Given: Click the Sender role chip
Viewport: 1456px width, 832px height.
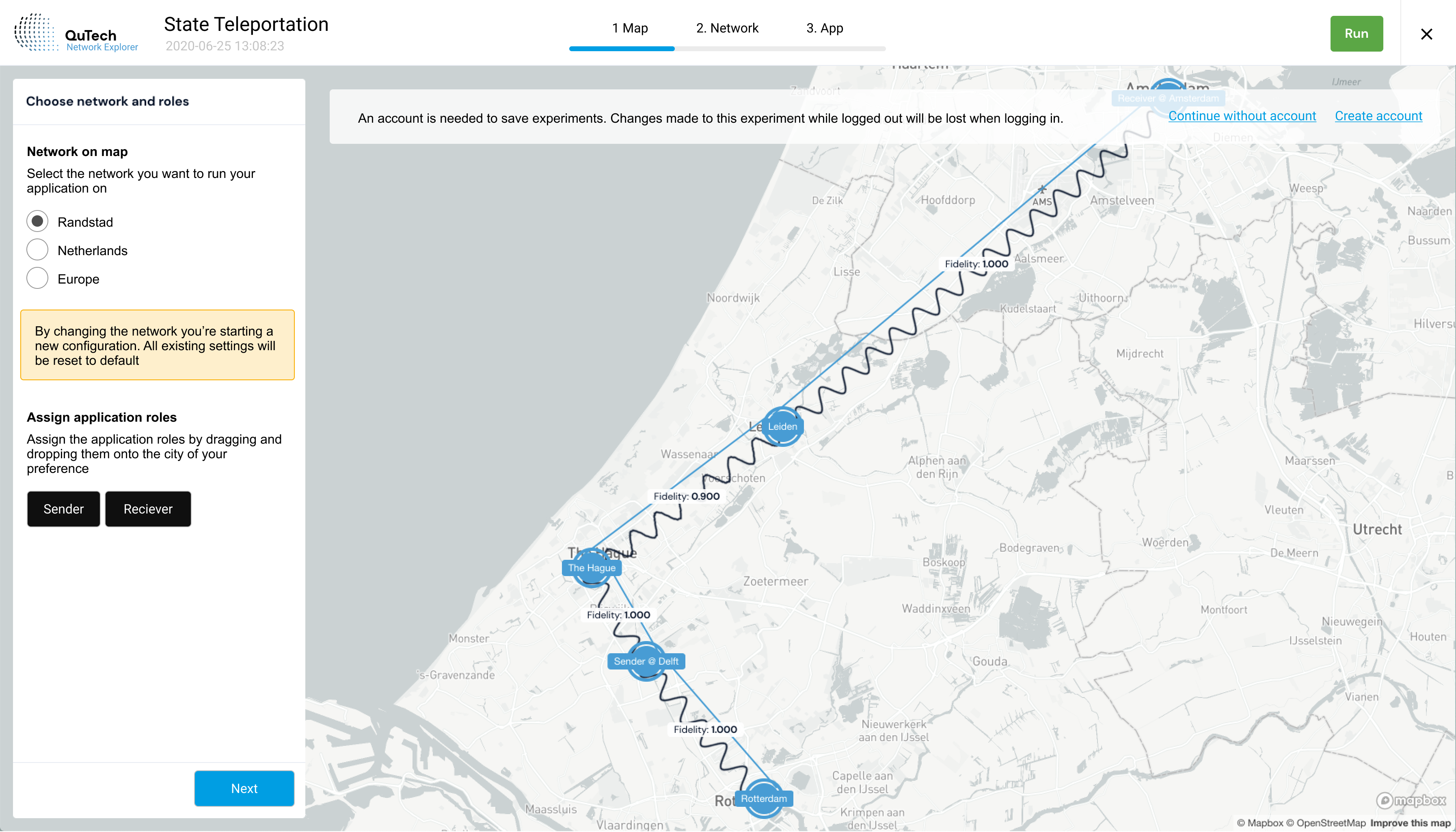Looking at the screenshot, I should [63, 509].
